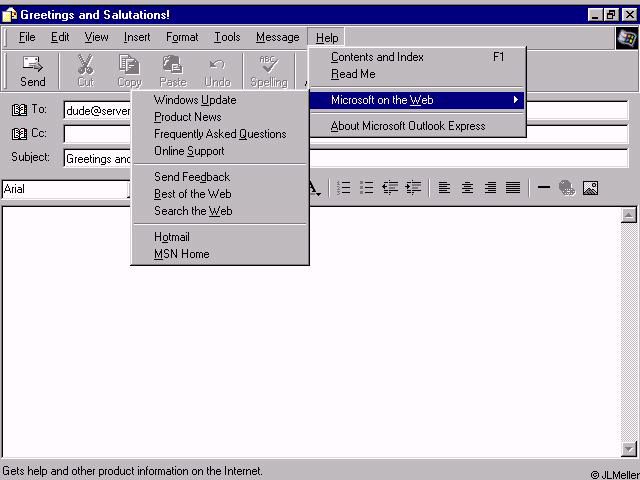Select Windows Update entry

coord(220,100)
